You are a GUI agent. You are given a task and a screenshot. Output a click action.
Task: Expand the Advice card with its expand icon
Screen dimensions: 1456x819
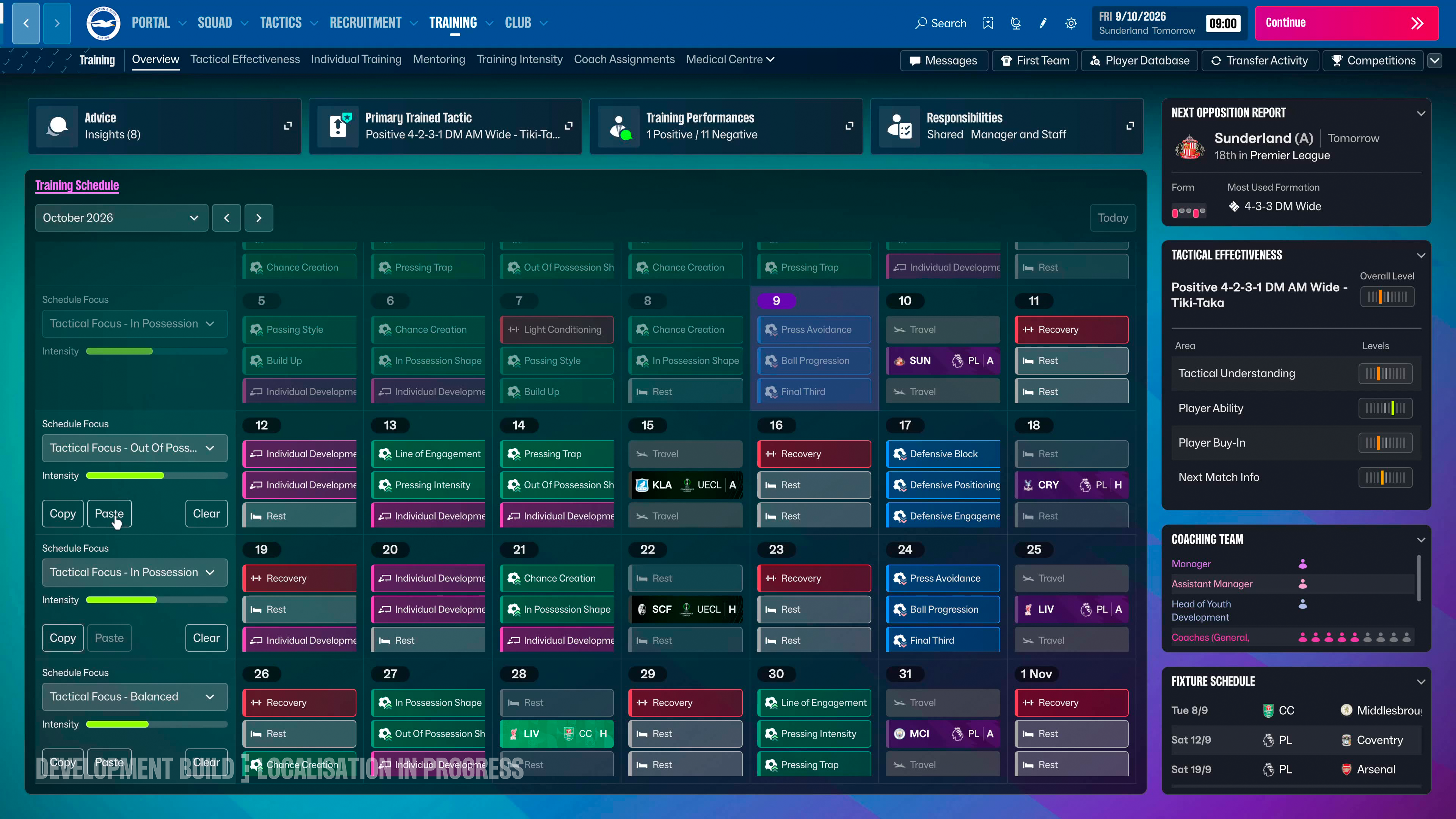(x=288, y=126)
